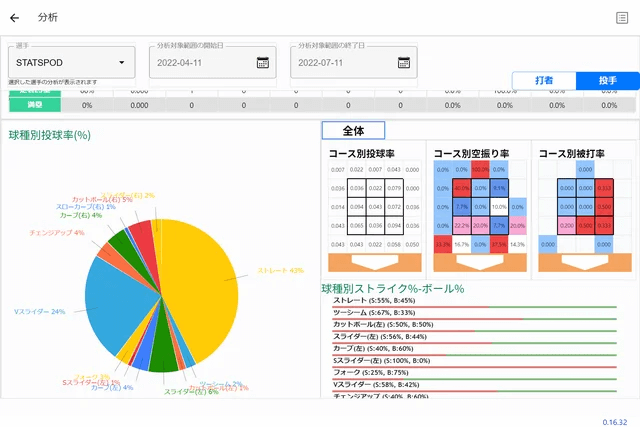Switch to the 打者 (batter) tab

544,81
